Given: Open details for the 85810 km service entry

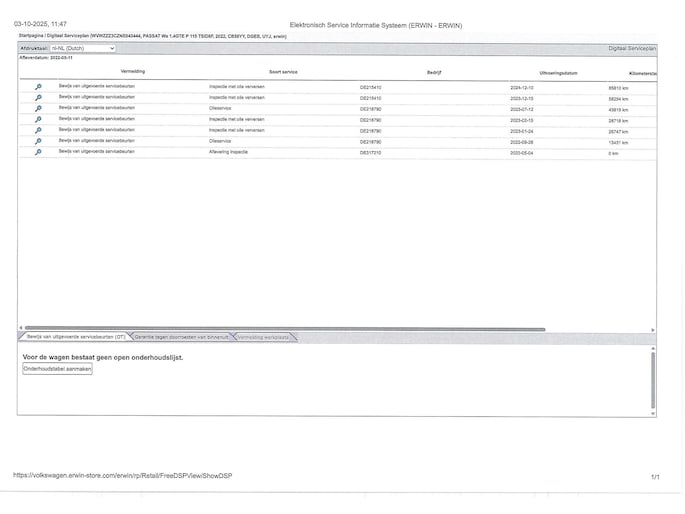Looking at the screenshot, I should click(38, 87).
